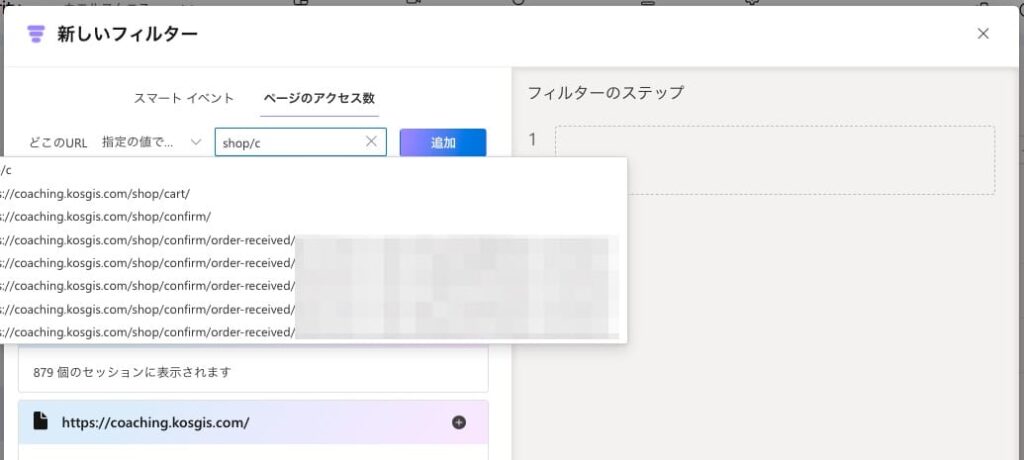Select the https://coaching.kosgis.com/ row
1024x460 pixels.
point(253,422)
